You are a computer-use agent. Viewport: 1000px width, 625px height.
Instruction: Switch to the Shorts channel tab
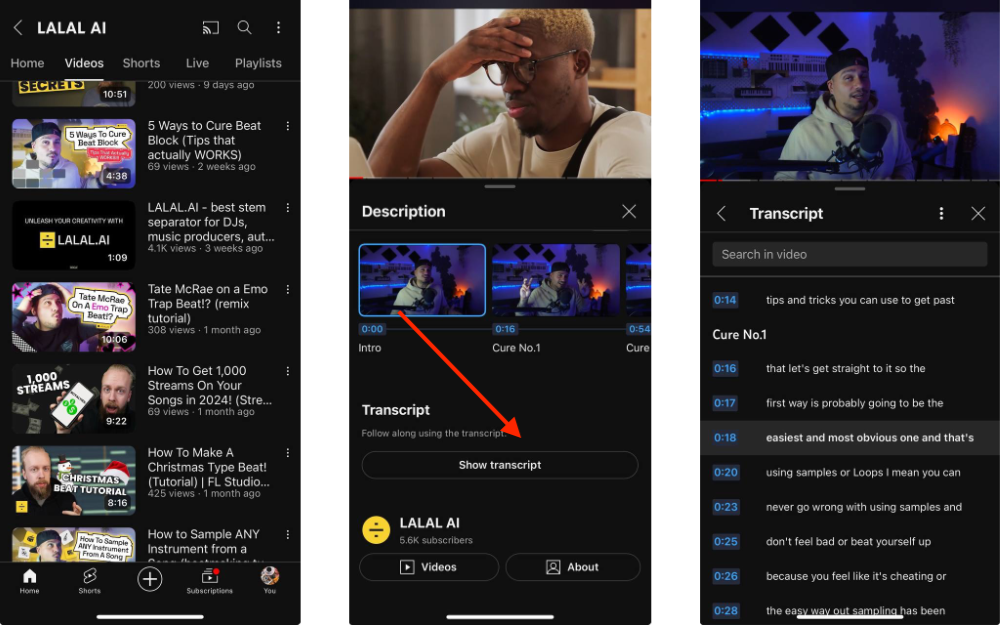(x=141, y=63)
